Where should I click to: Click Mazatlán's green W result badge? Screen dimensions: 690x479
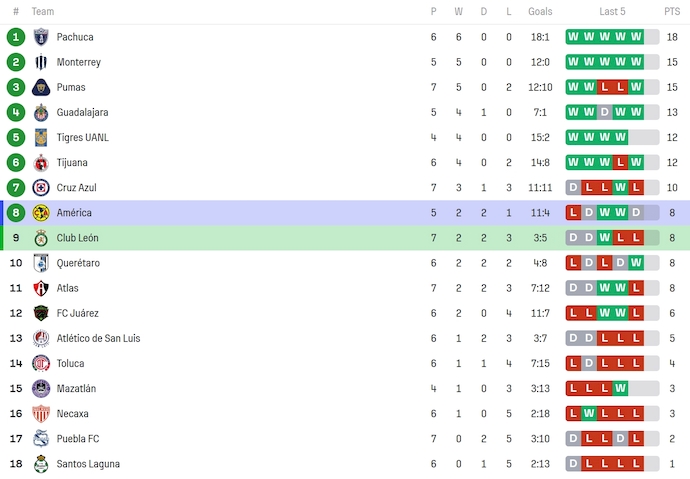[620, 388]
